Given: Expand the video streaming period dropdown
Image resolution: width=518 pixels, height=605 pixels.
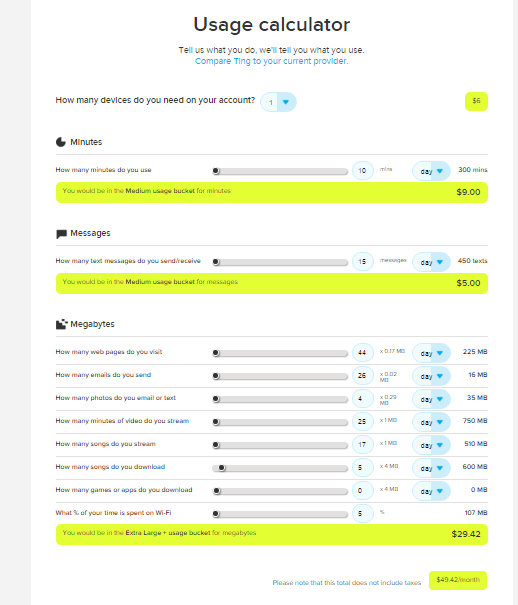Looking at the screenshot, I should [431, 422].
